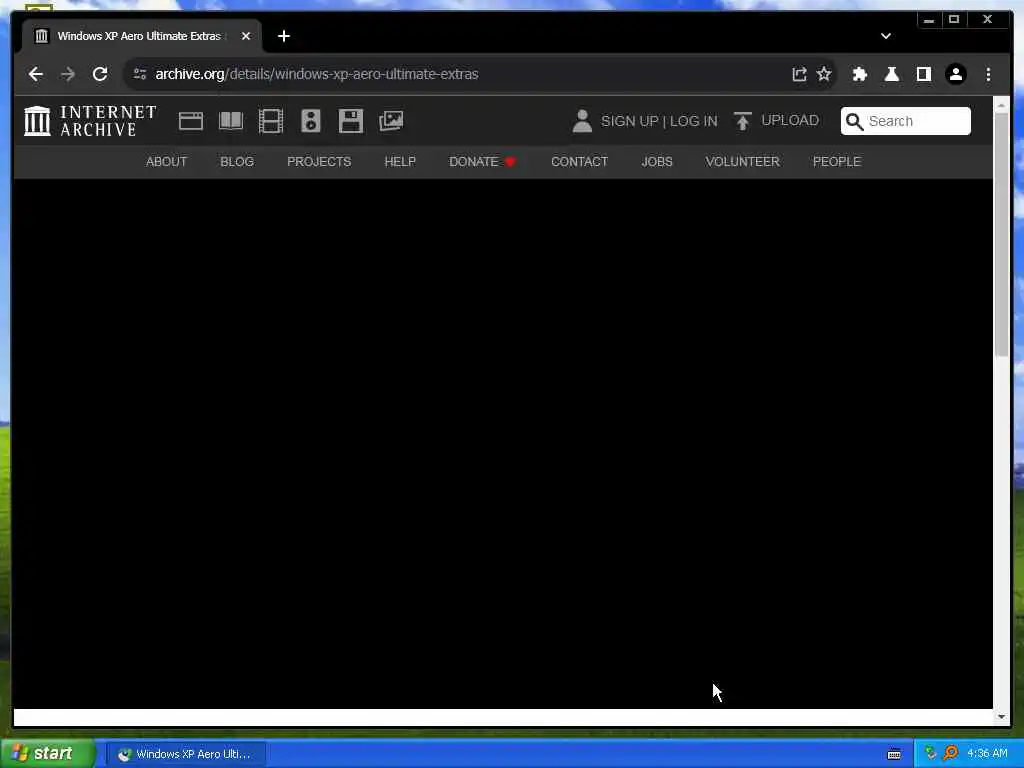Open the CONTACT menu item

pyautogui.click(x=579, y=161)
